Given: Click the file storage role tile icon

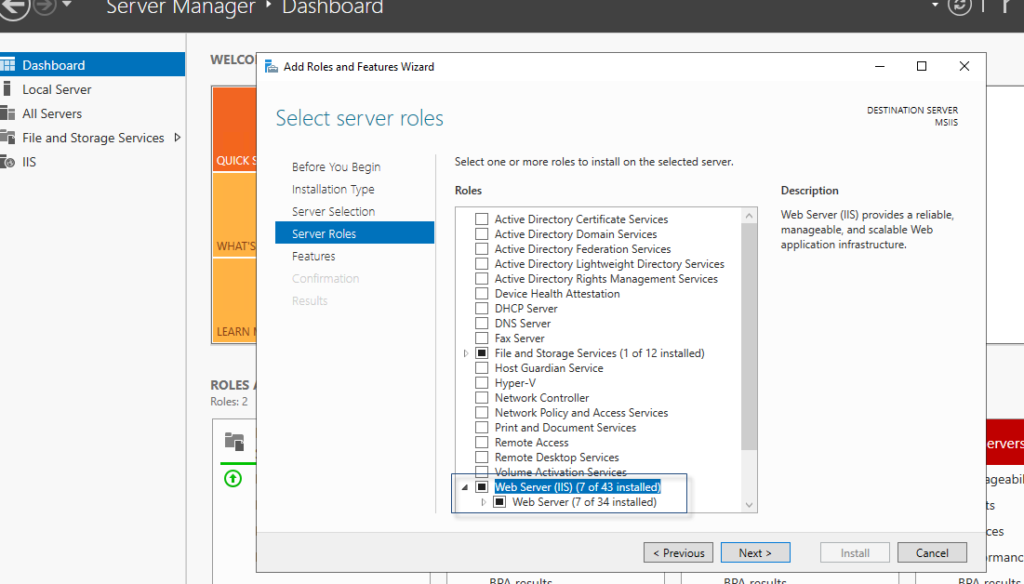Looking at the screenshot, I should (x=234, y=442).
